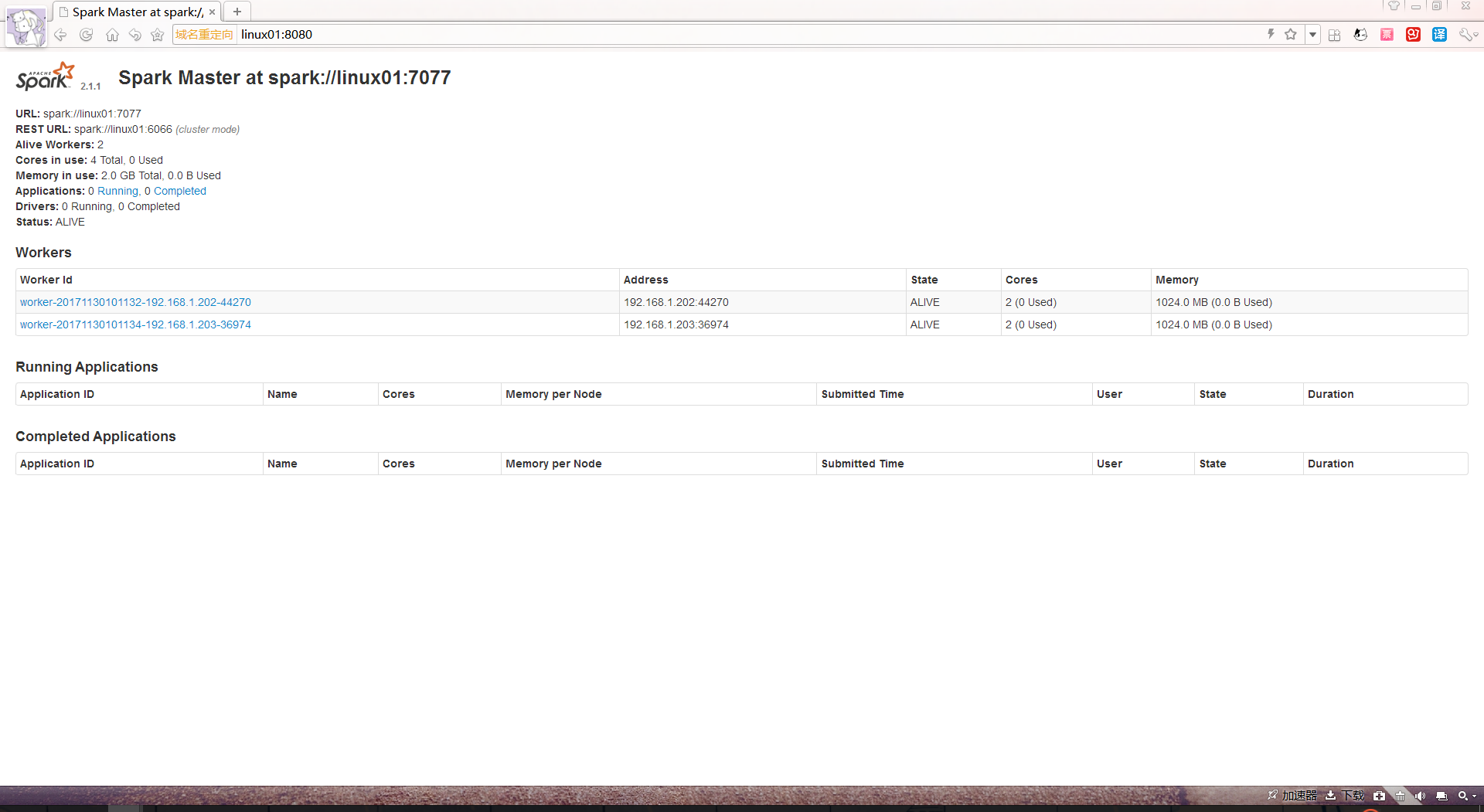Image resolution: width=1484 pixels, height=812 pixels.
Task: Click the lightning speed-mode icon in address bar
Action: click(x=1271, y=34)
